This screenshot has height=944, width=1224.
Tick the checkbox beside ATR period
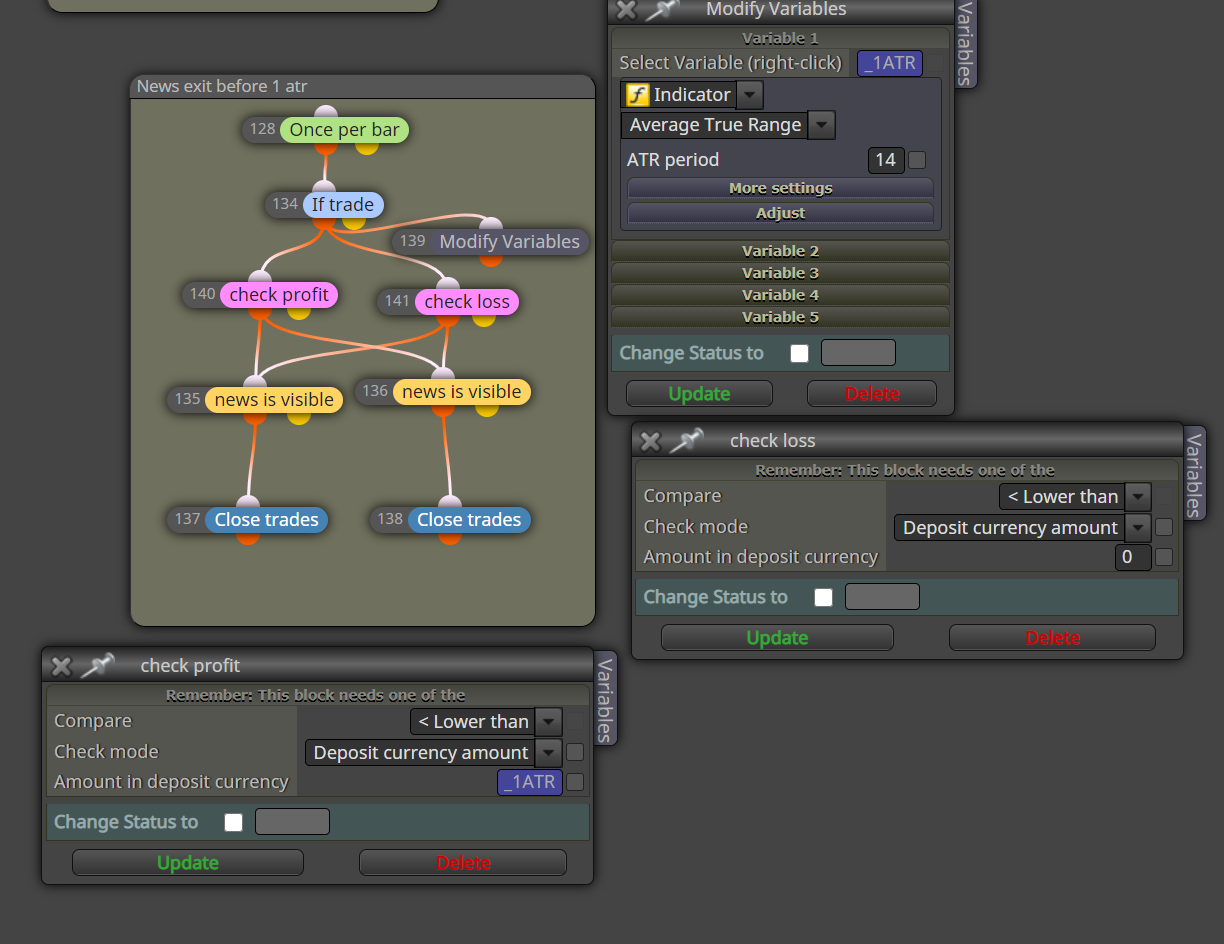pyautogui.click(x=917, y=160)
